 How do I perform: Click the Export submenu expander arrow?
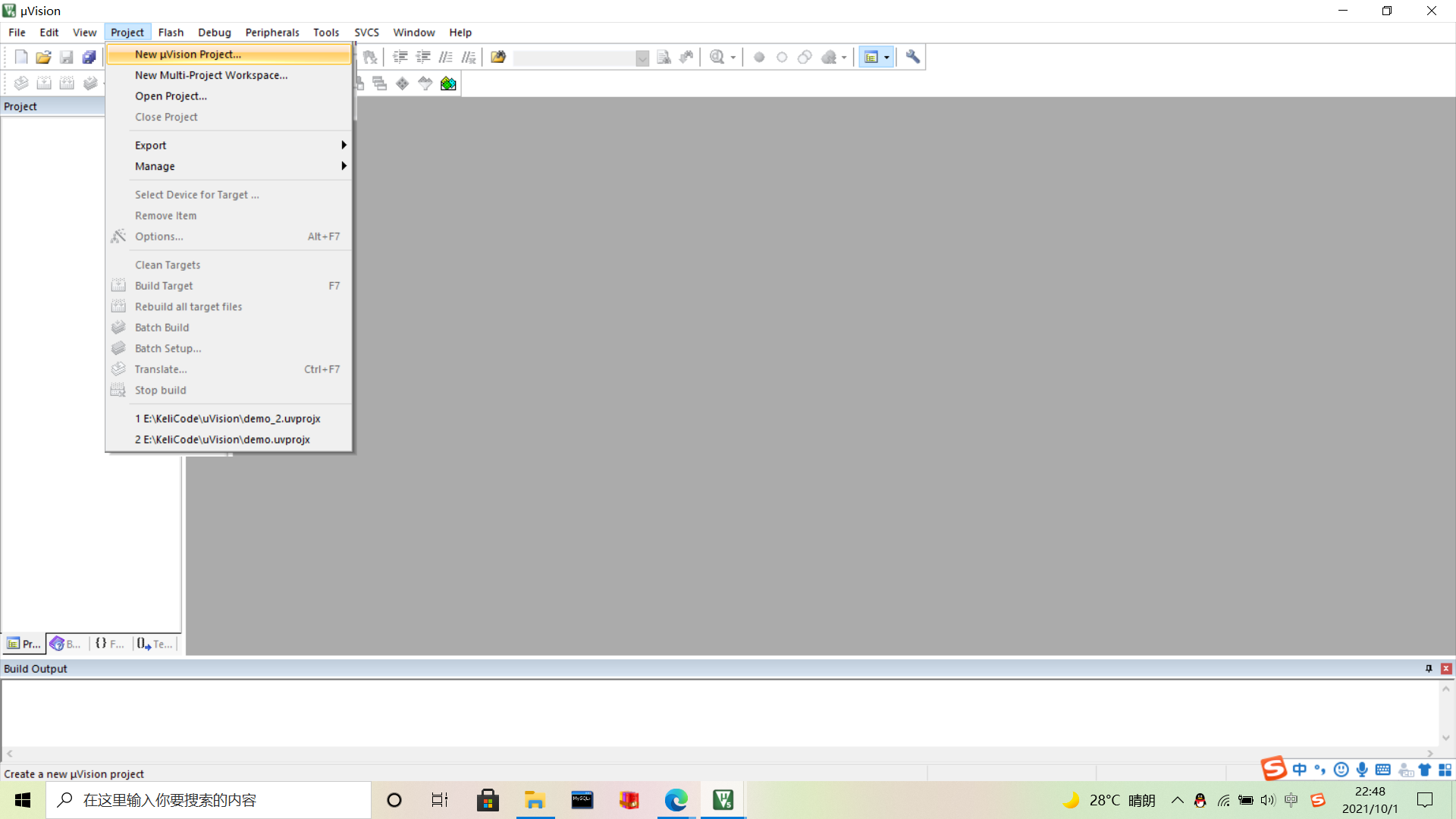click(344, 145)
